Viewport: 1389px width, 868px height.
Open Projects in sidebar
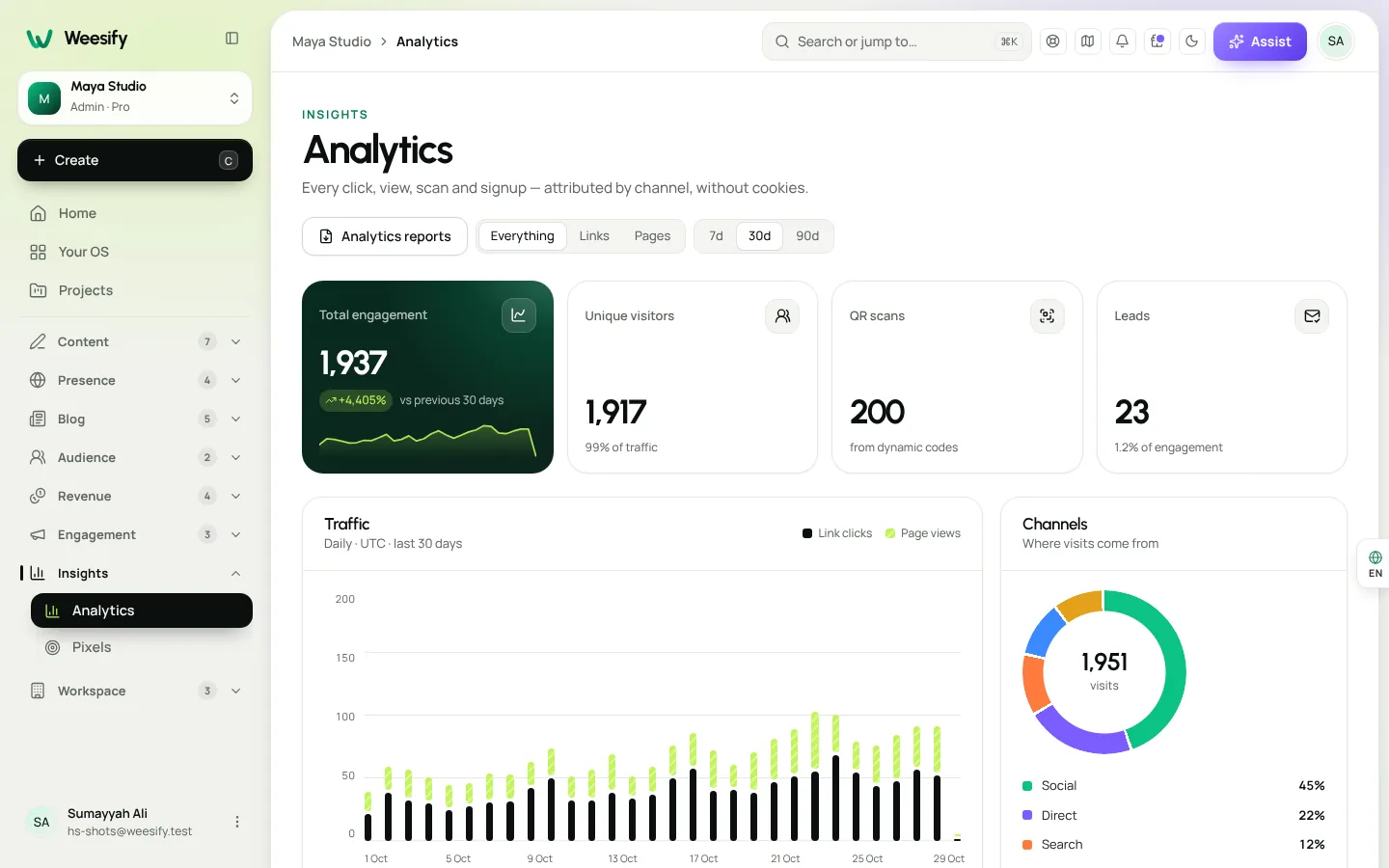click(135, 290)
